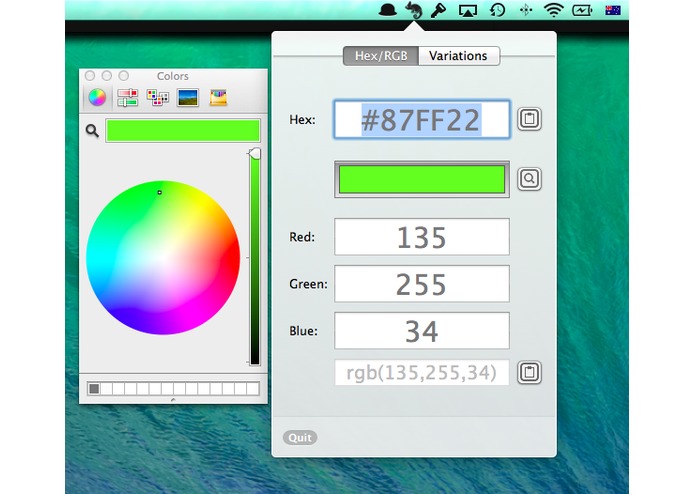Select Color Palettes mode in Colors window
This screenshot has height=494, width=695.
point(158,97)
